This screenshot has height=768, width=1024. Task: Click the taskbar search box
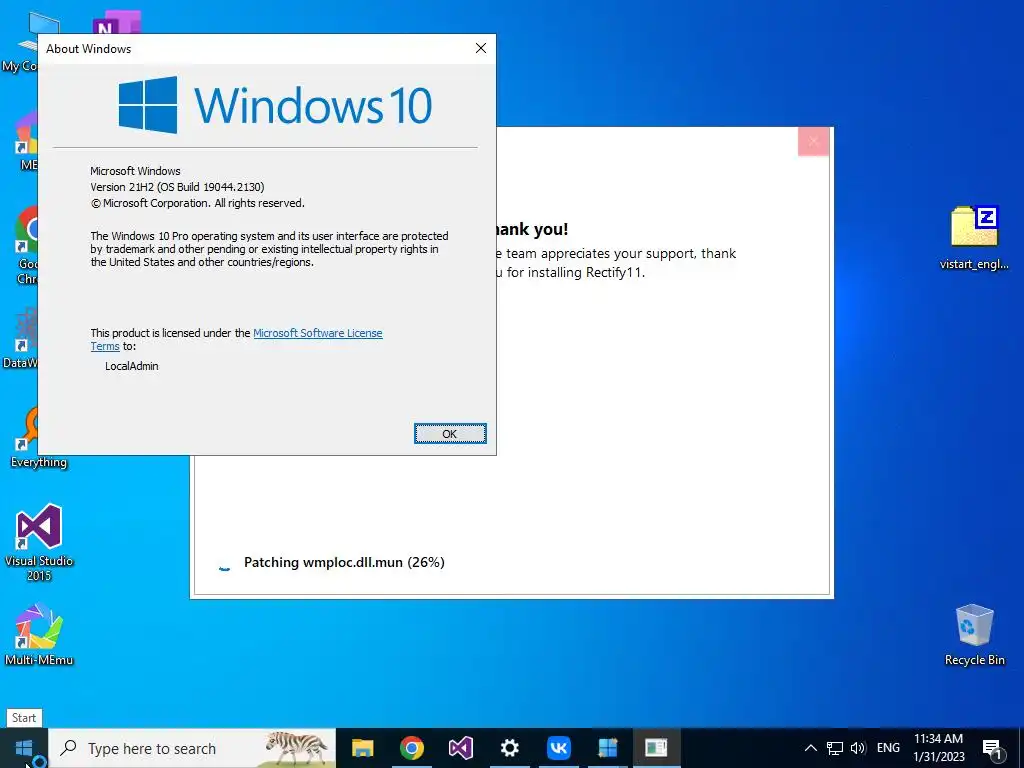tap(193, 748)
